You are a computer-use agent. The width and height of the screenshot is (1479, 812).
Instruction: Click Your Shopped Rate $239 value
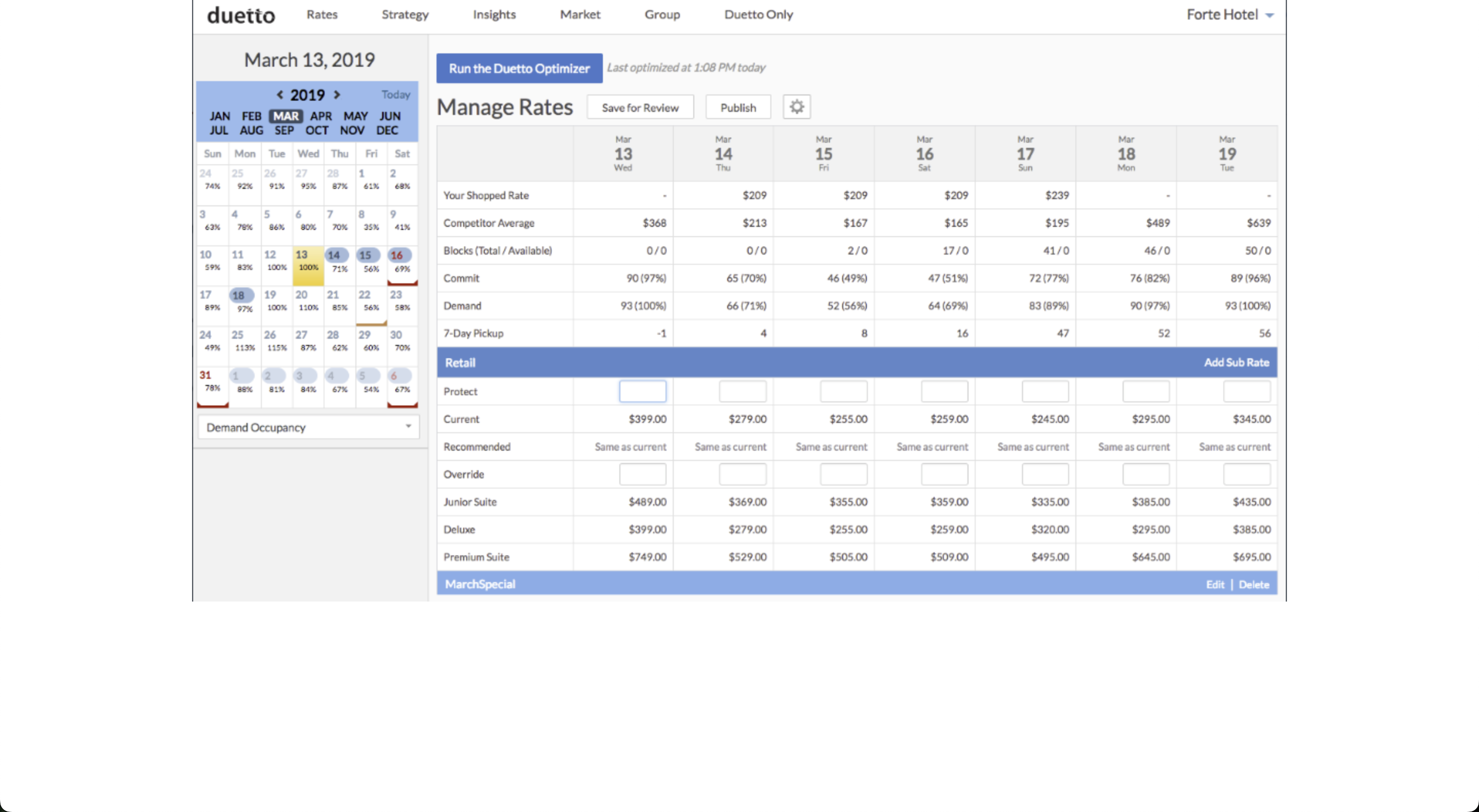(1056, 195)
